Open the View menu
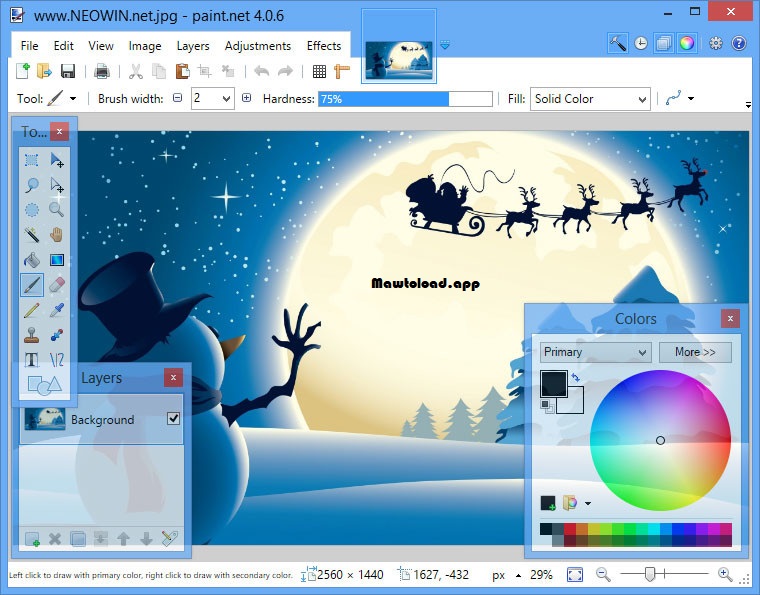Screen dimensions: 760x595 click(101, 46)
